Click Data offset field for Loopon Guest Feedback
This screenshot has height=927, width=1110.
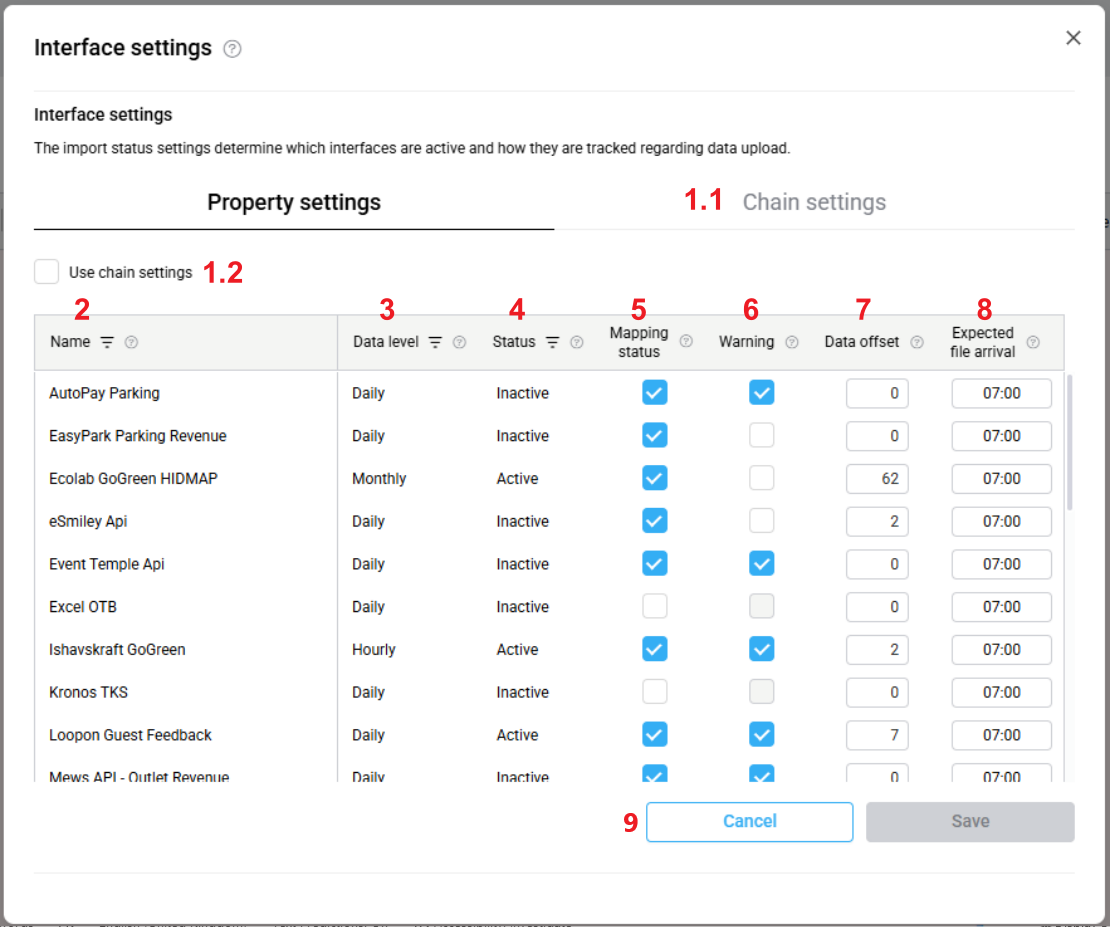877,735
